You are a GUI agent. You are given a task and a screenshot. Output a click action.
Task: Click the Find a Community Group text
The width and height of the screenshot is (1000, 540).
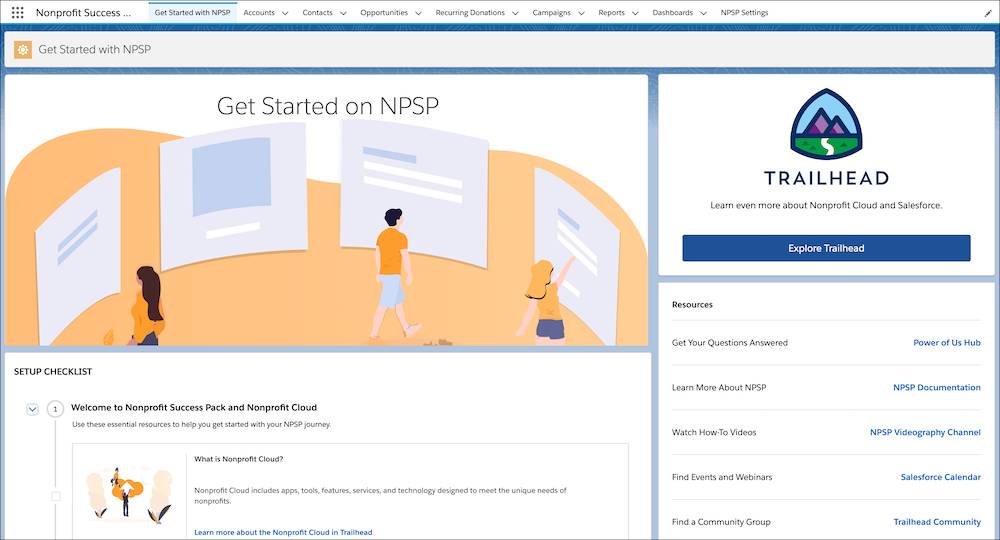[x=721, y=522]
